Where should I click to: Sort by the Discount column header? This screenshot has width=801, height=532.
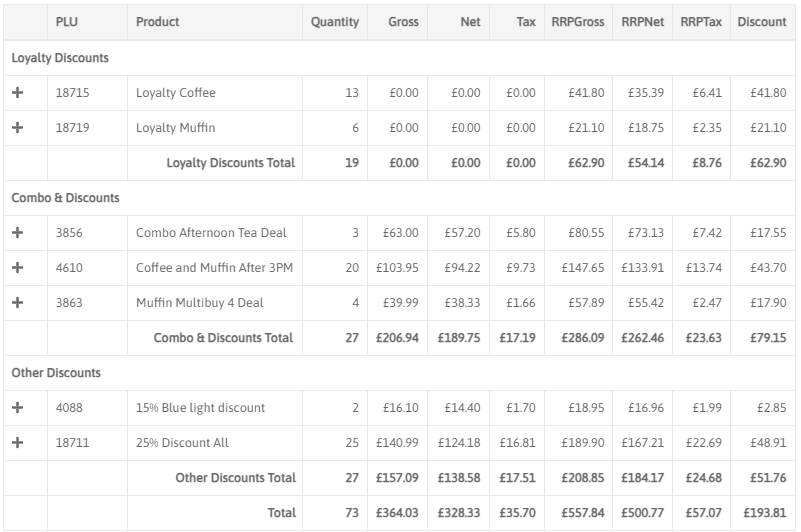click(x=761, y=22)
